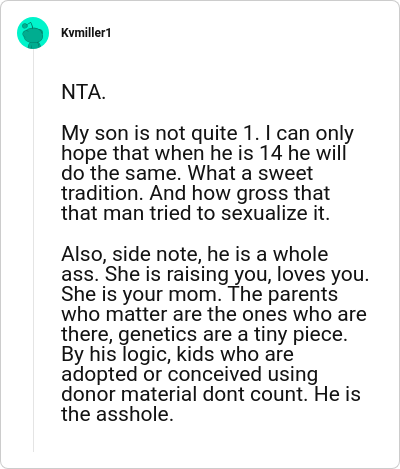Click the line "donor material dont count. He is"
The image size is (400, 469).
211,394
